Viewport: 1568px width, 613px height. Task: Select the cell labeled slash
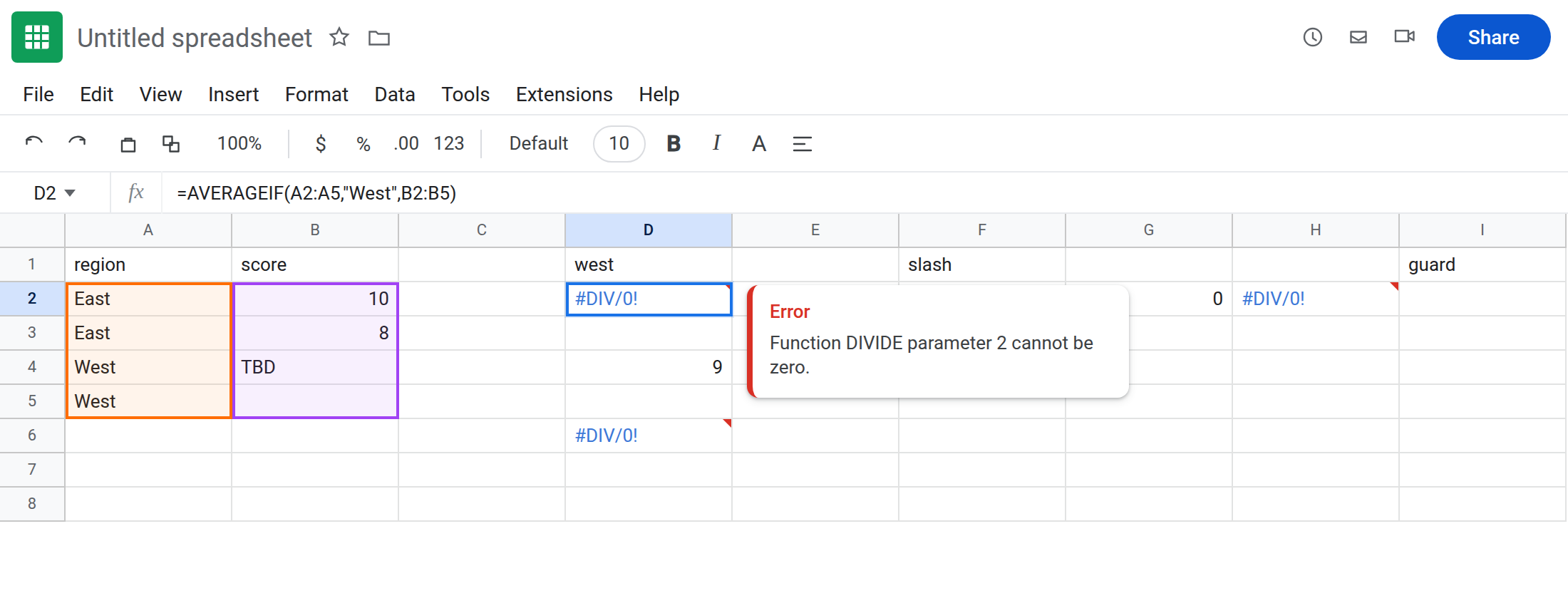(982, 264)
